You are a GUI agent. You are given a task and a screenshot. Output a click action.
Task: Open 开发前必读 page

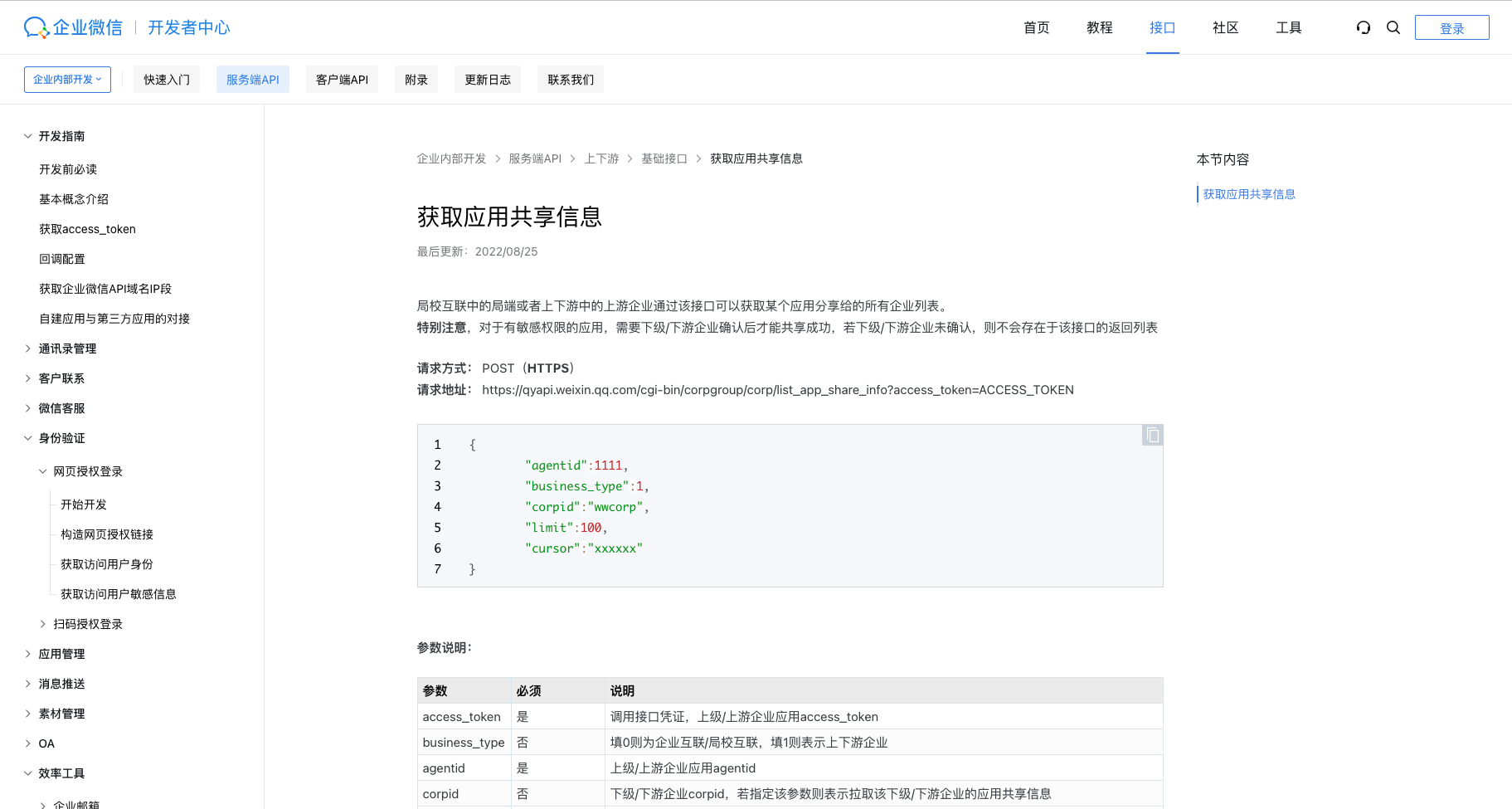tap(68, 169)
